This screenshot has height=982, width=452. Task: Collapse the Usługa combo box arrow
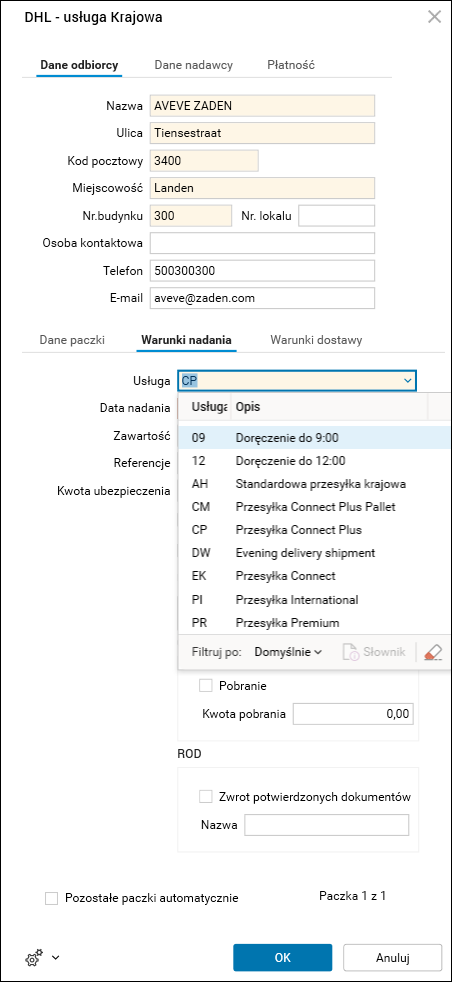click(x=408, y=380)
